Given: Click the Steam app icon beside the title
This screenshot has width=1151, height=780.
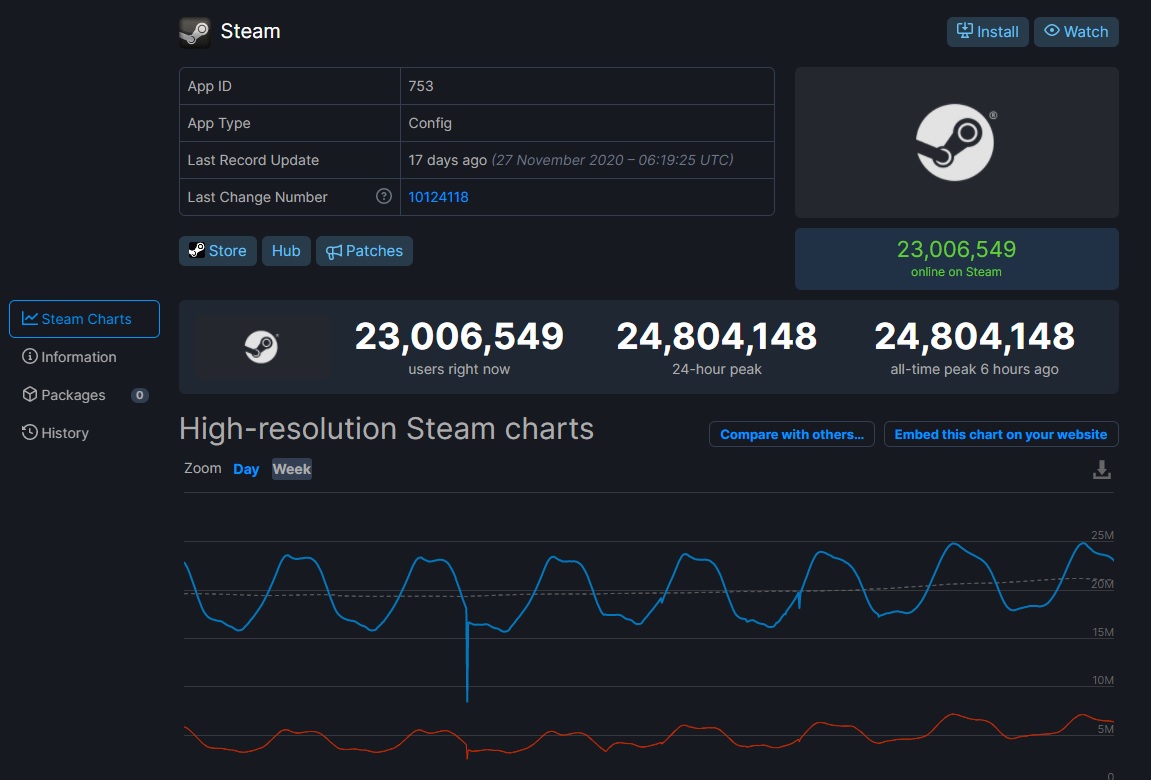Looking at the screenshot, I should click(195, 32).
